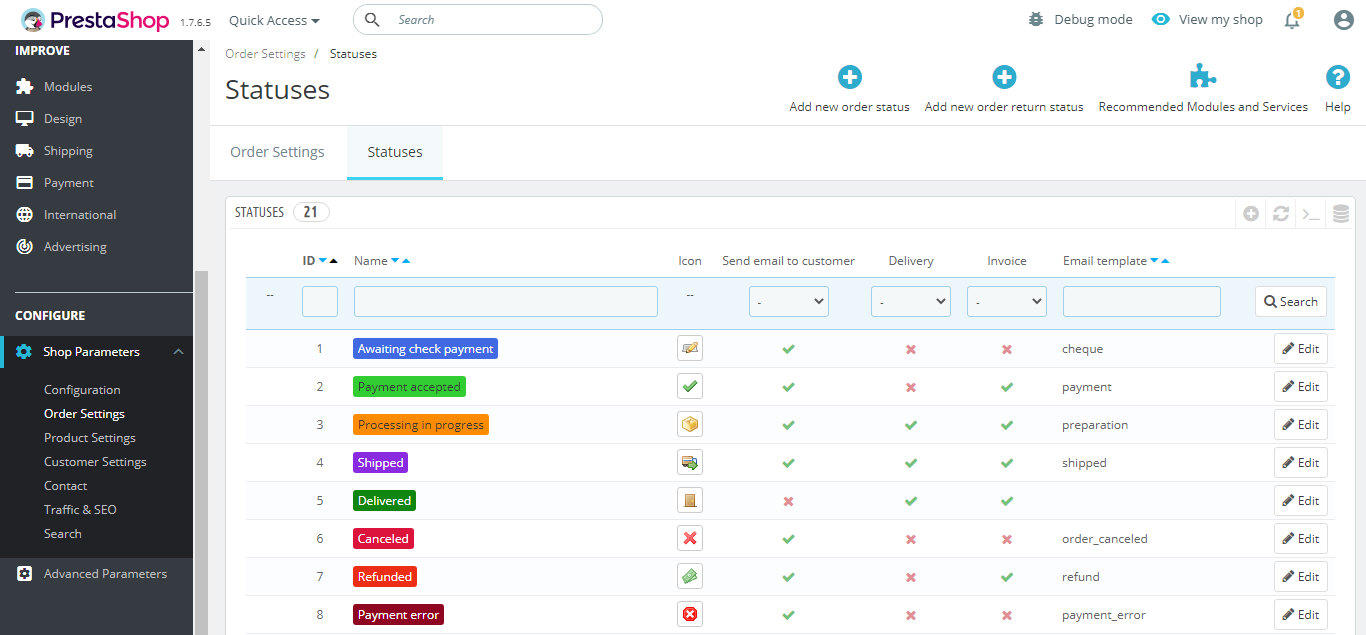
Task: Click the Email template filter field
Action: [x=1142, y=301]
